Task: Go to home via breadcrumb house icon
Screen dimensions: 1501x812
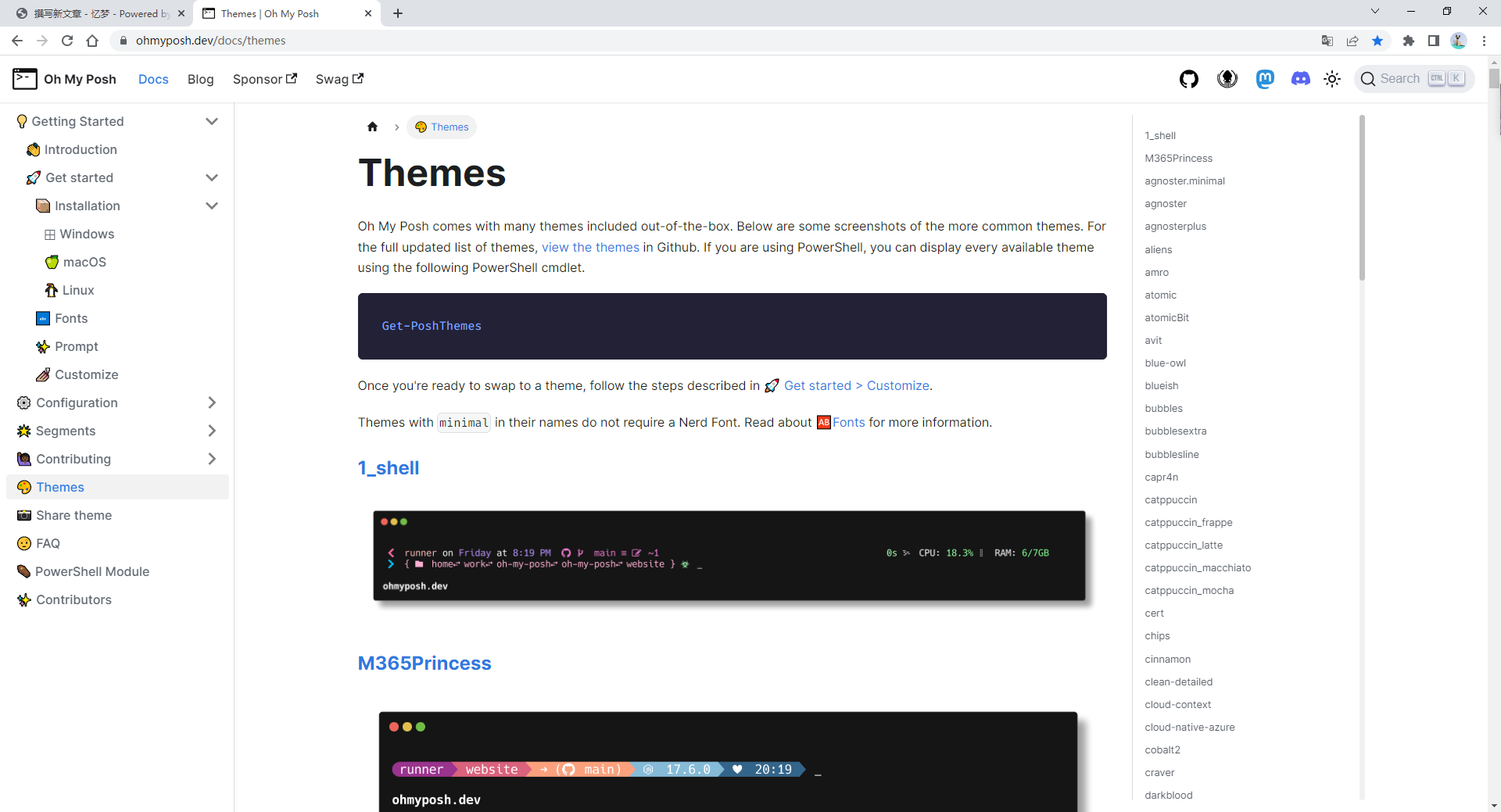Action: click(372, 127)
